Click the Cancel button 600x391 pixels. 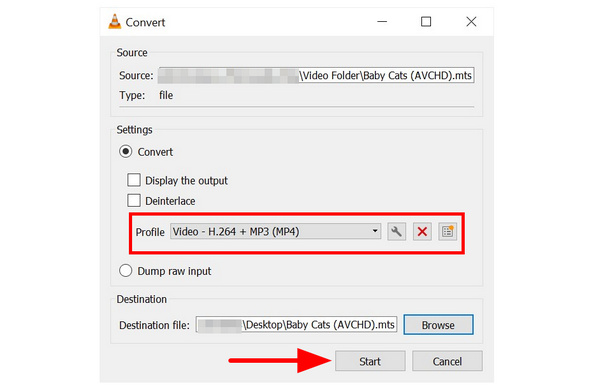(x=447, y=361)
